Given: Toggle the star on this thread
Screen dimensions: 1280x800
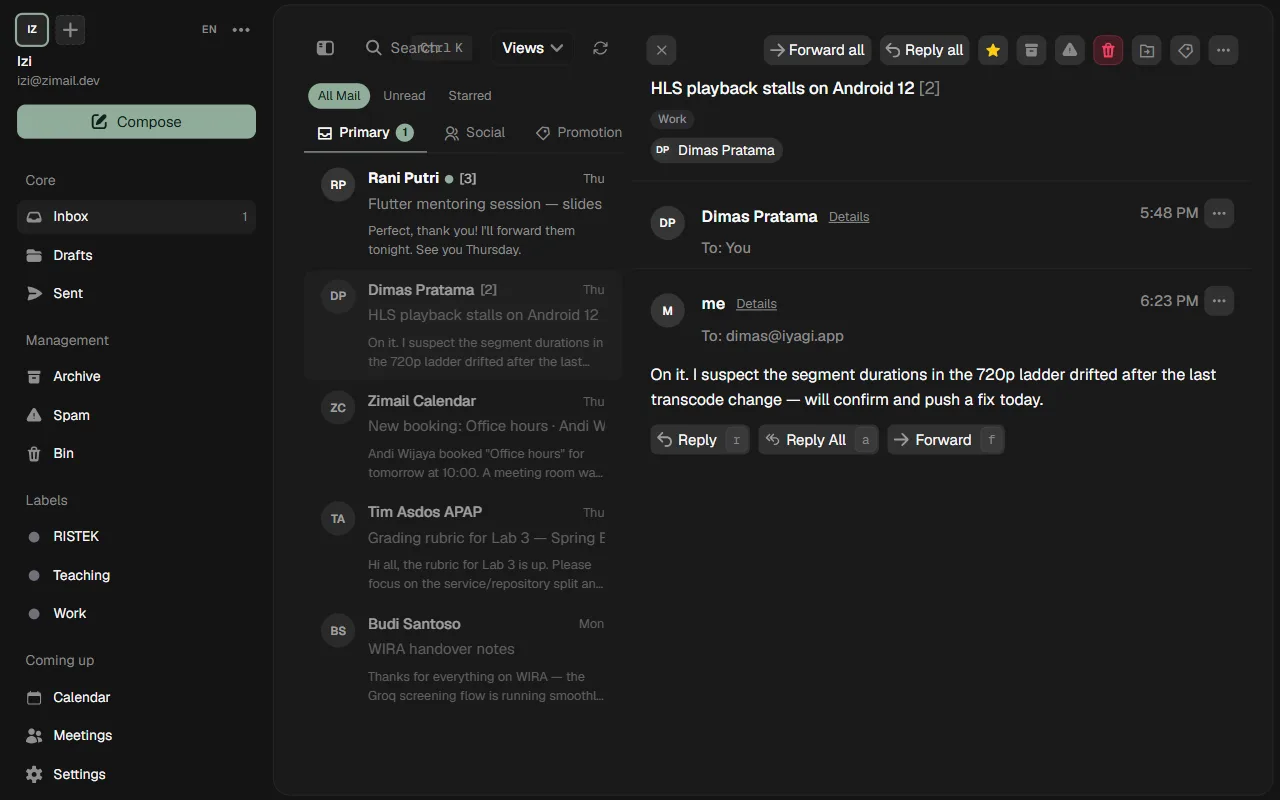Looking at the screenshot, I should pyautogui.click(x=992, y=50).
